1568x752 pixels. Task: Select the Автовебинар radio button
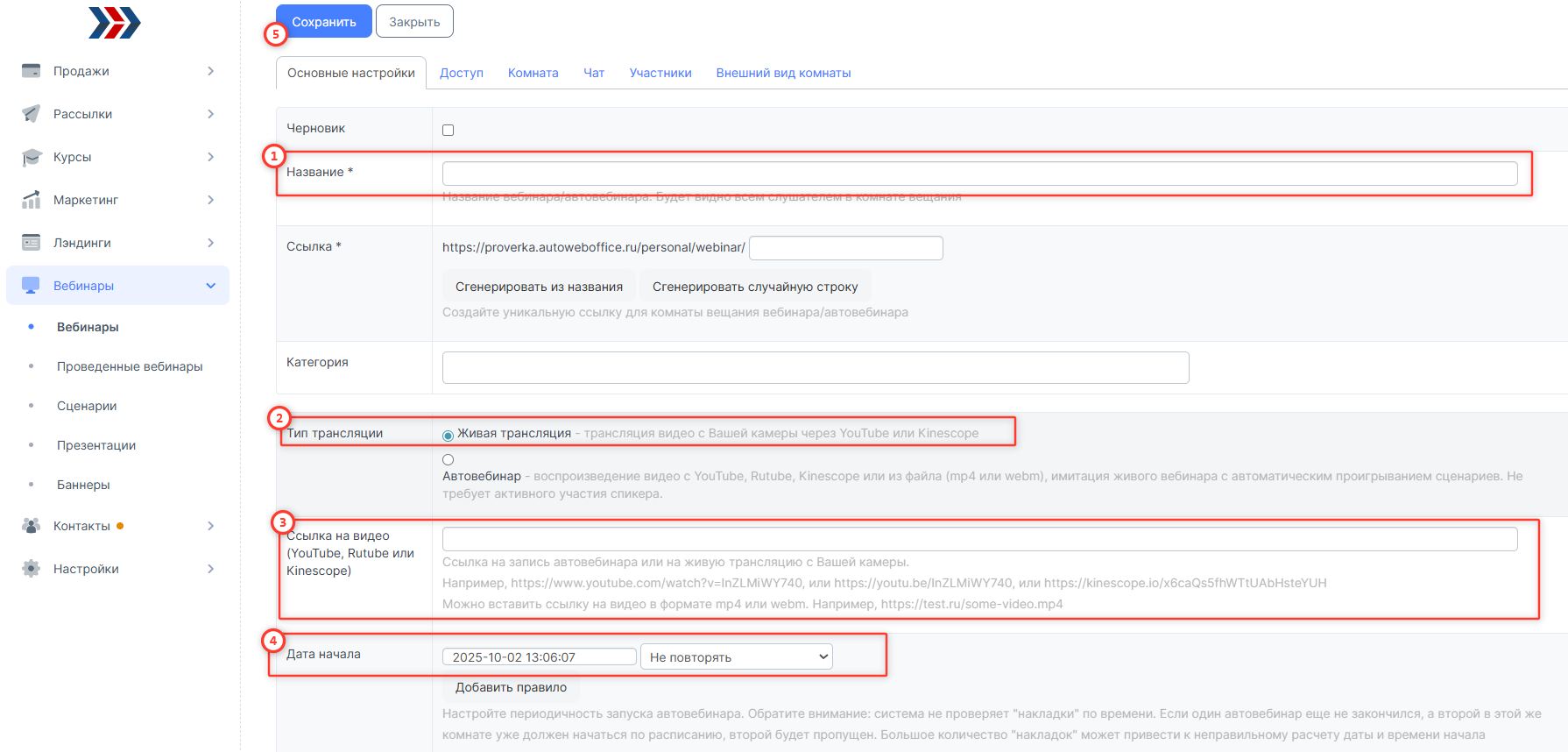pos(448,459)
